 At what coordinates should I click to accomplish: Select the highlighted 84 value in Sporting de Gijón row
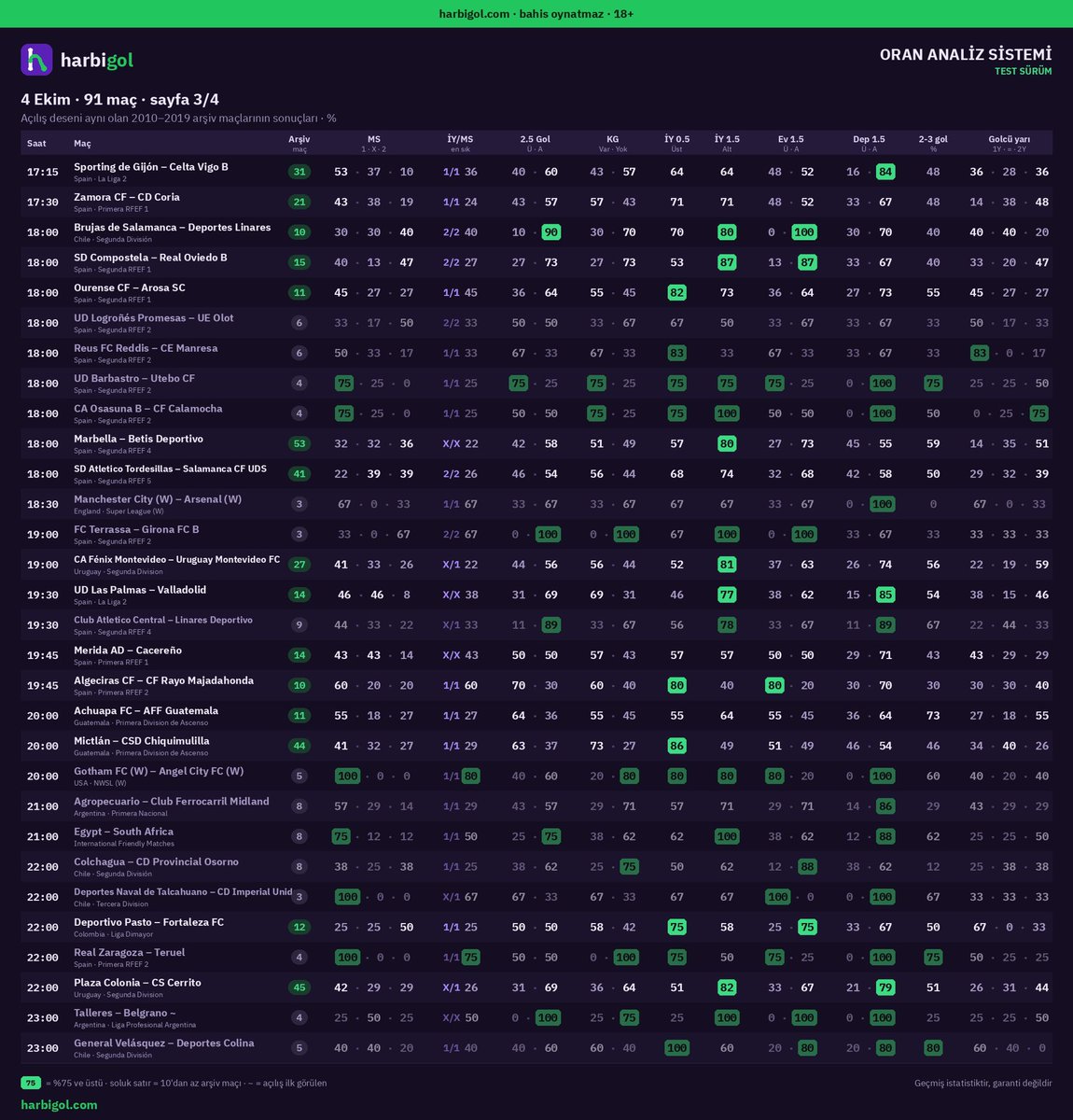[x=885, y=172]
